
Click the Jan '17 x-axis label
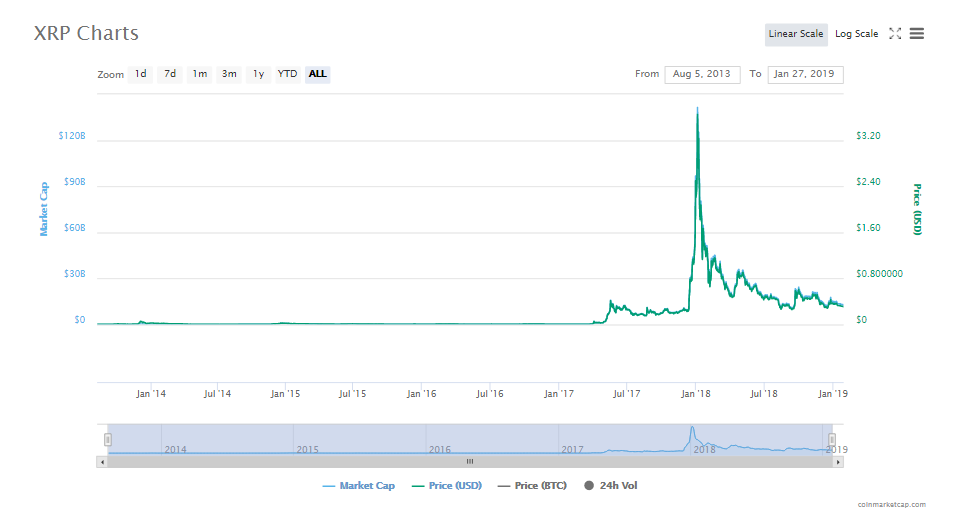point(558,393)
